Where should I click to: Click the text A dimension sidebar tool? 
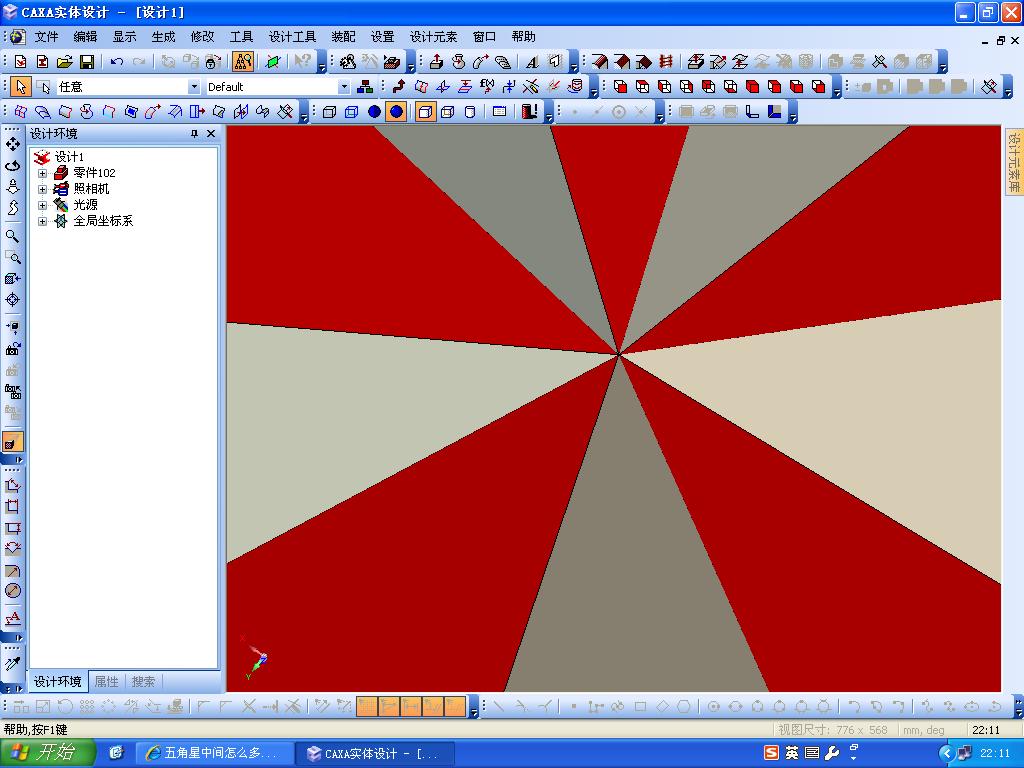pyautogui.click(x=12, y=617)
